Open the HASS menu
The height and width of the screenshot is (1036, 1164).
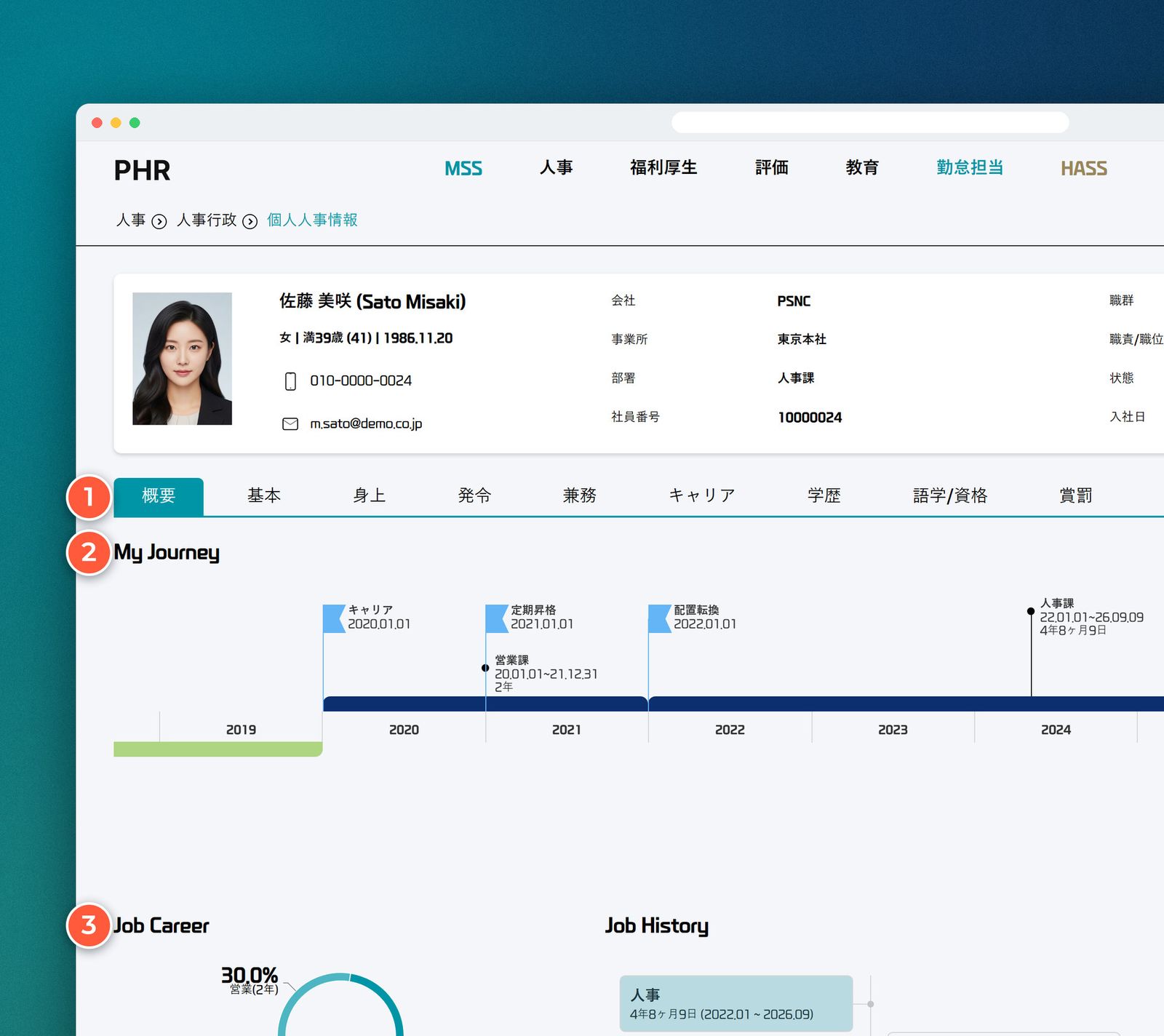(1084, 169)
